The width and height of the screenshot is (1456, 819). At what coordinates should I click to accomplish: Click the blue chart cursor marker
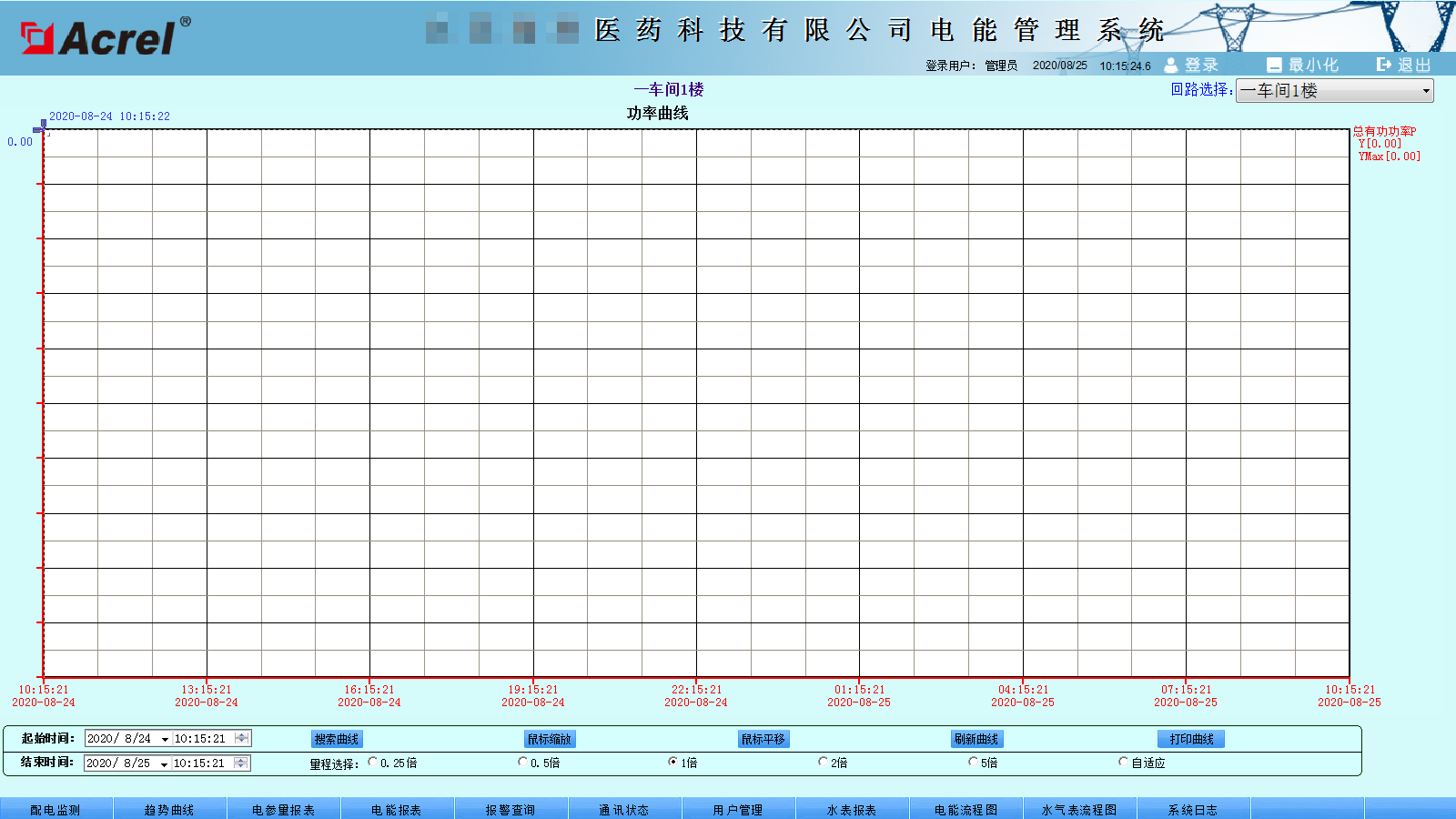[x=43, y=126]
